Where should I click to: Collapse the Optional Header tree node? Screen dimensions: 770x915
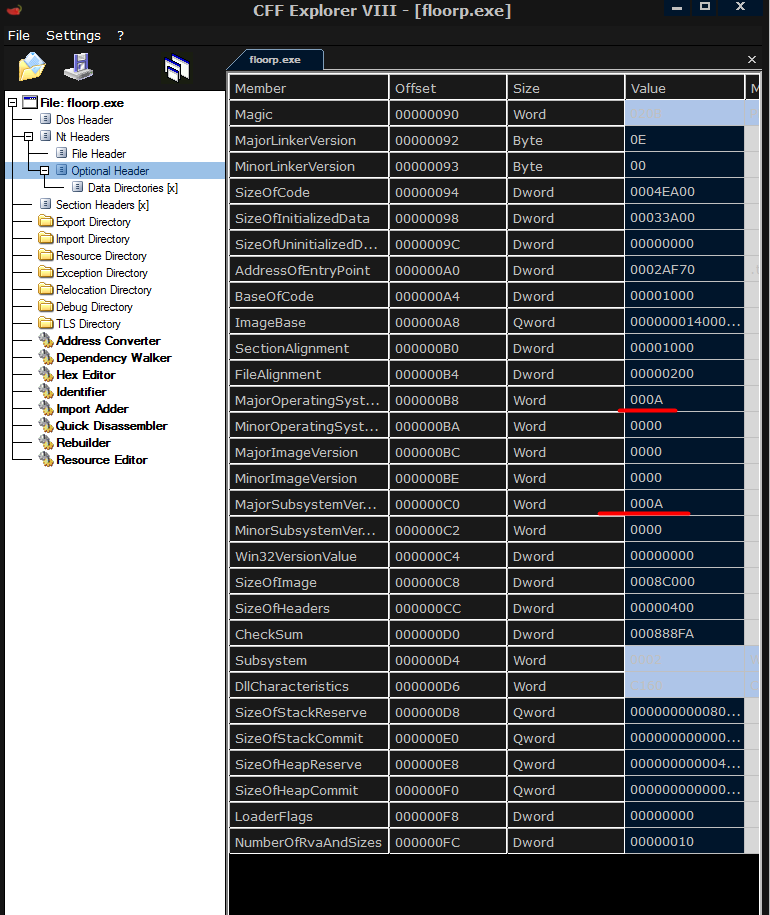(x=44, y=170)
